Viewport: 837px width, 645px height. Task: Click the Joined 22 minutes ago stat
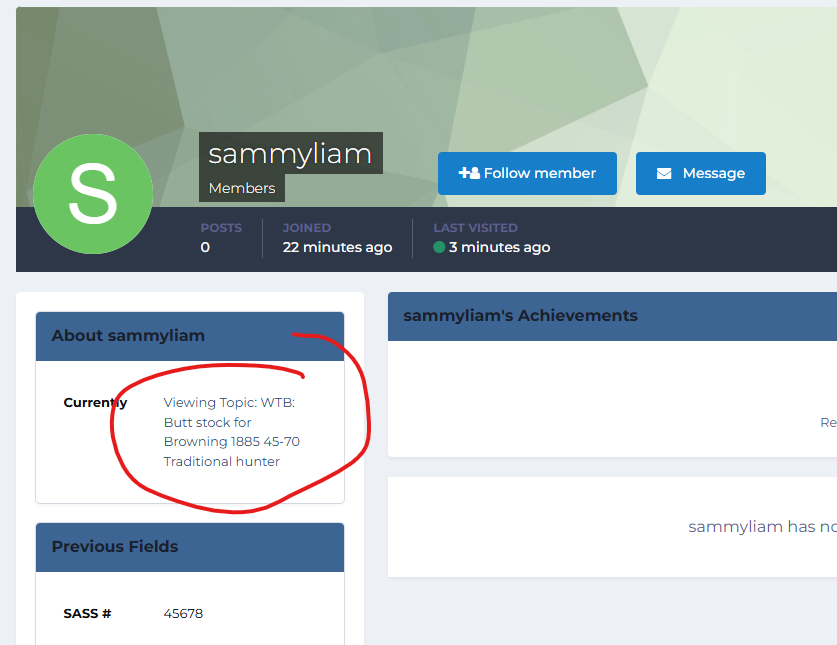pyautogui.click(x=337, y=247)
